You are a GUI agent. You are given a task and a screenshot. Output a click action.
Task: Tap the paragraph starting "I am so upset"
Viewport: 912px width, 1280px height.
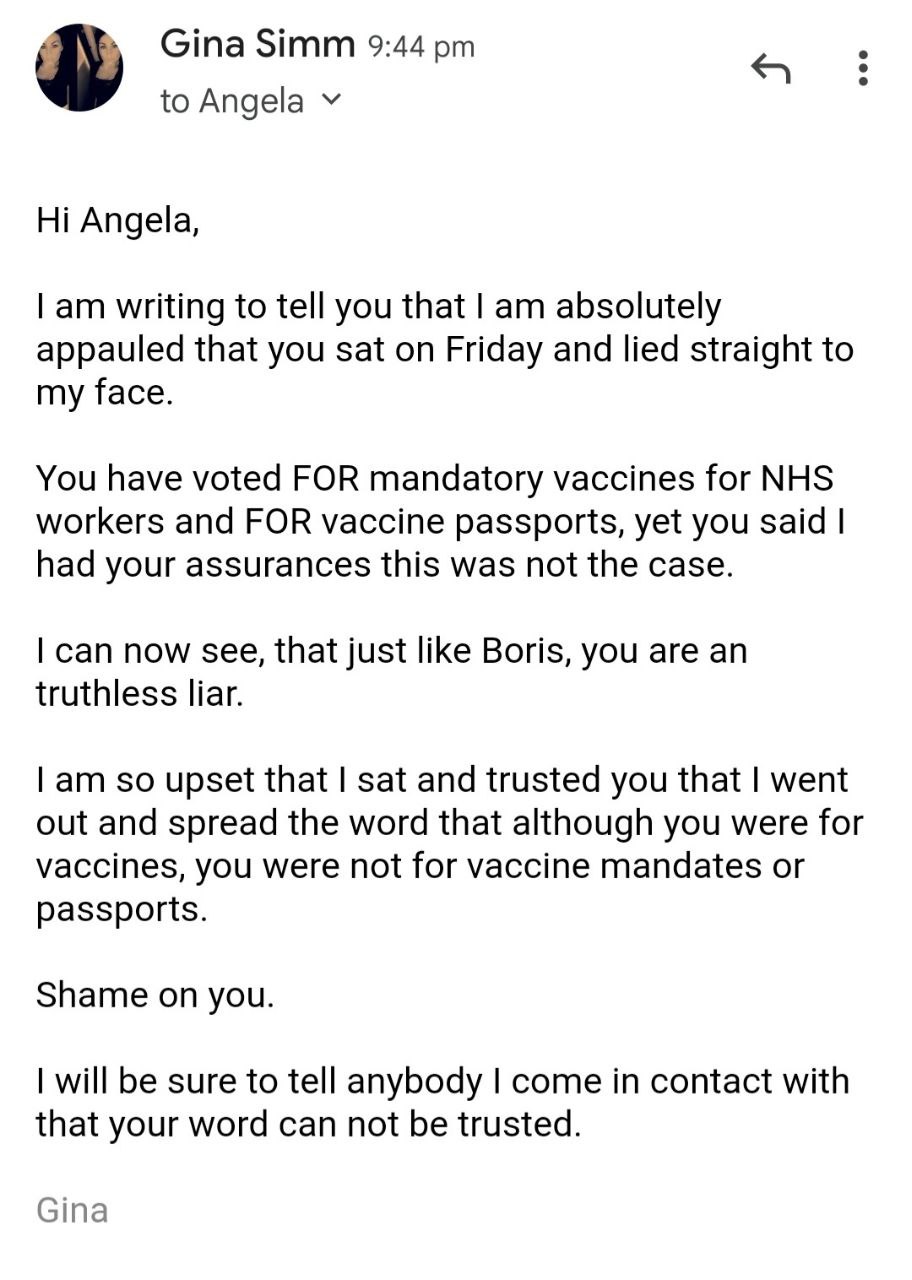click(448, 844)
